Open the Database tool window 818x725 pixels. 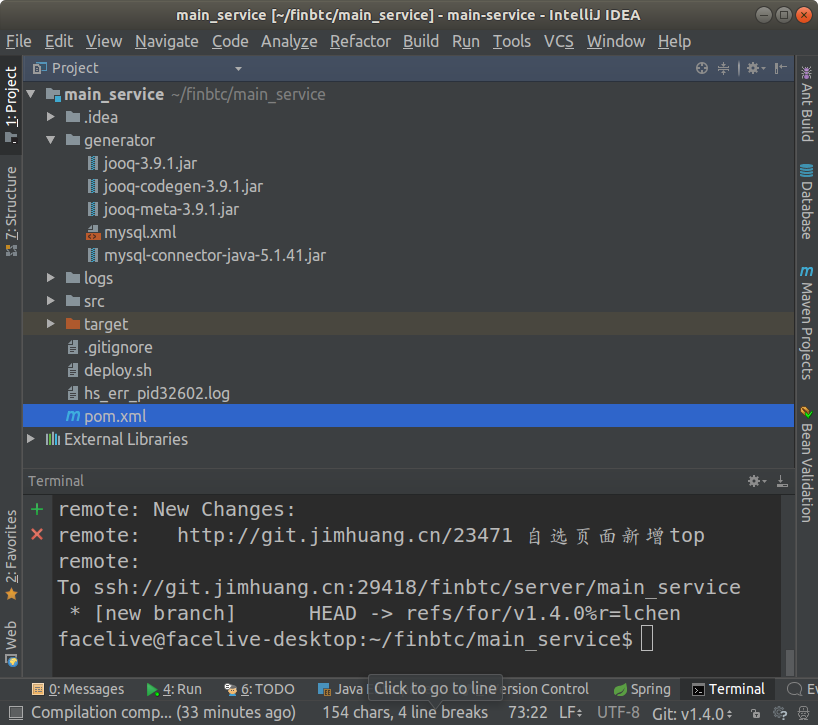pyautogui.click(x=807, y=201)
